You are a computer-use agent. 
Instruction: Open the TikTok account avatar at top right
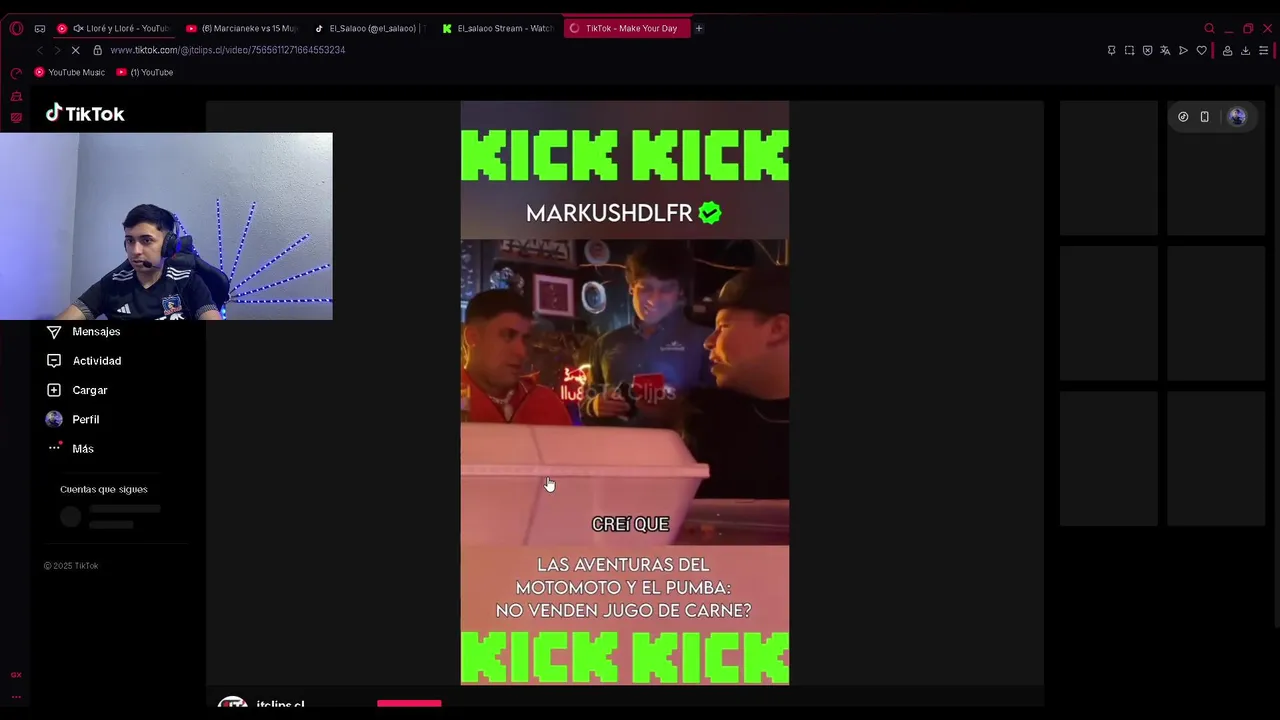coord(1237,117)
